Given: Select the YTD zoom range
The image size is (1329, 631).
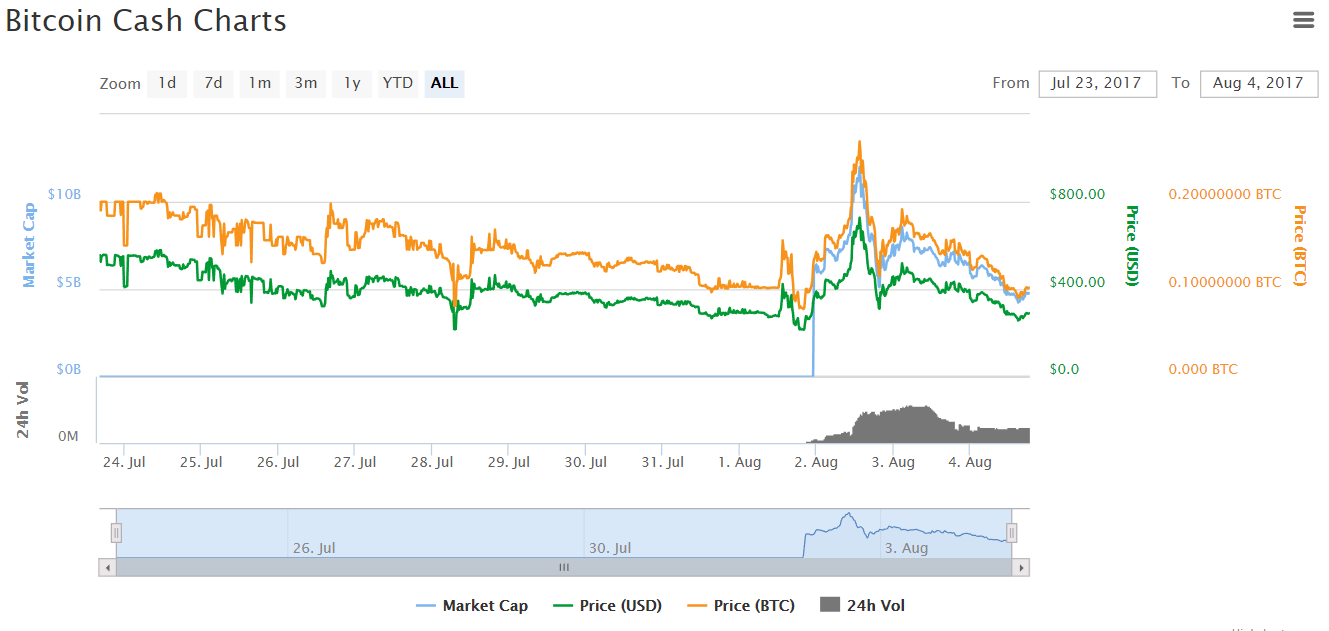Looking at the screenshot, I should tap(398, 83).
